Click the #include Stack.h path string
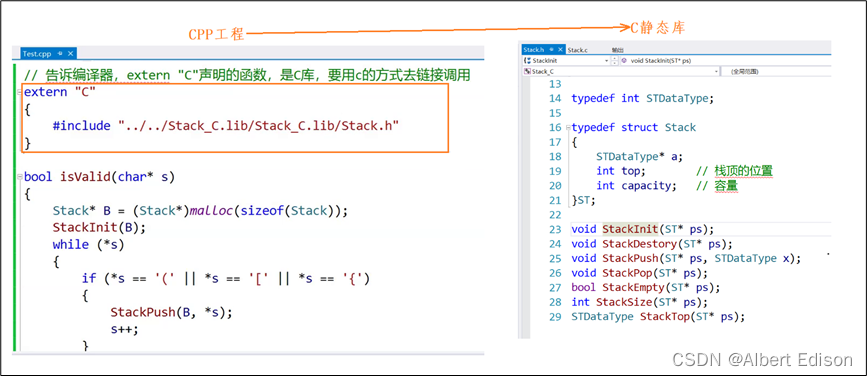 coord(259,126)
